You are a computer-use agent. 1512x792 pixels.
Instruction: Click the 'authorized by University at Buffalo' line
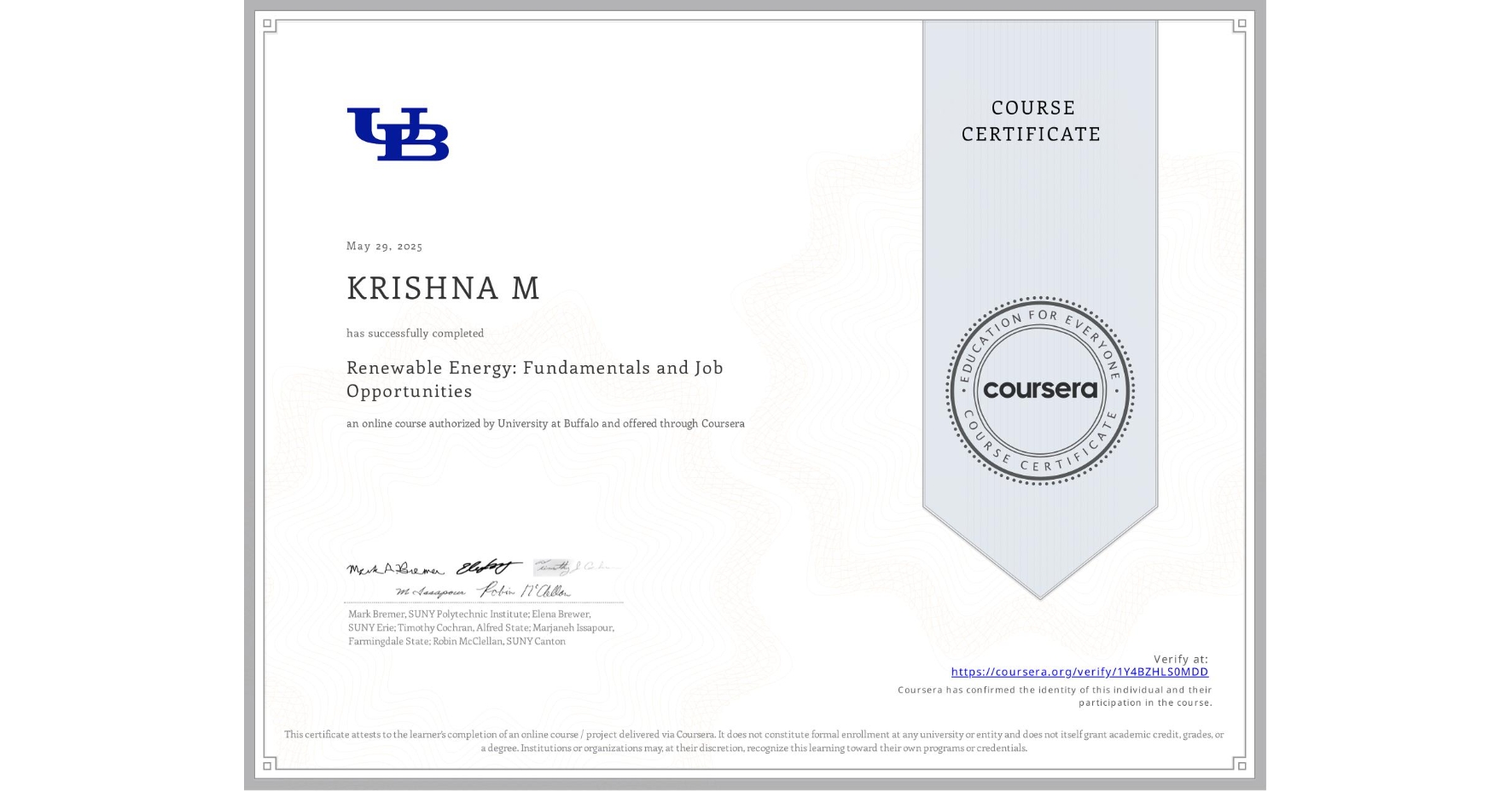pos(545,423)
